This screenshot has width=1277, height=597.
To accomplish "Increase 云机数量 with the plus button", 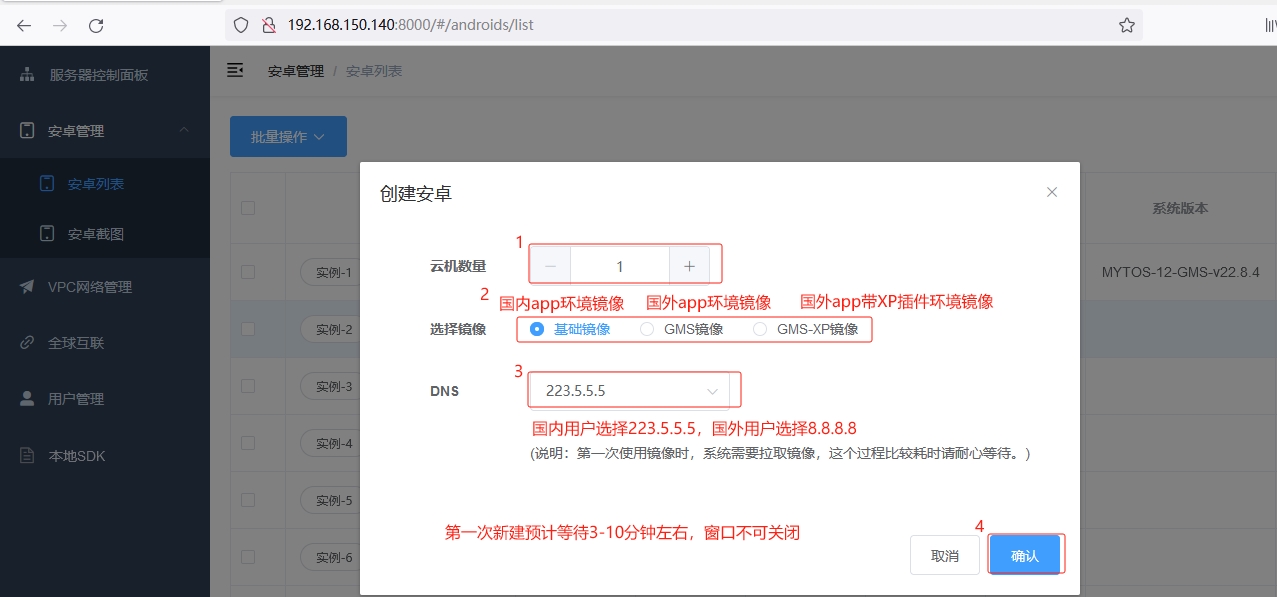I will 689,266.
